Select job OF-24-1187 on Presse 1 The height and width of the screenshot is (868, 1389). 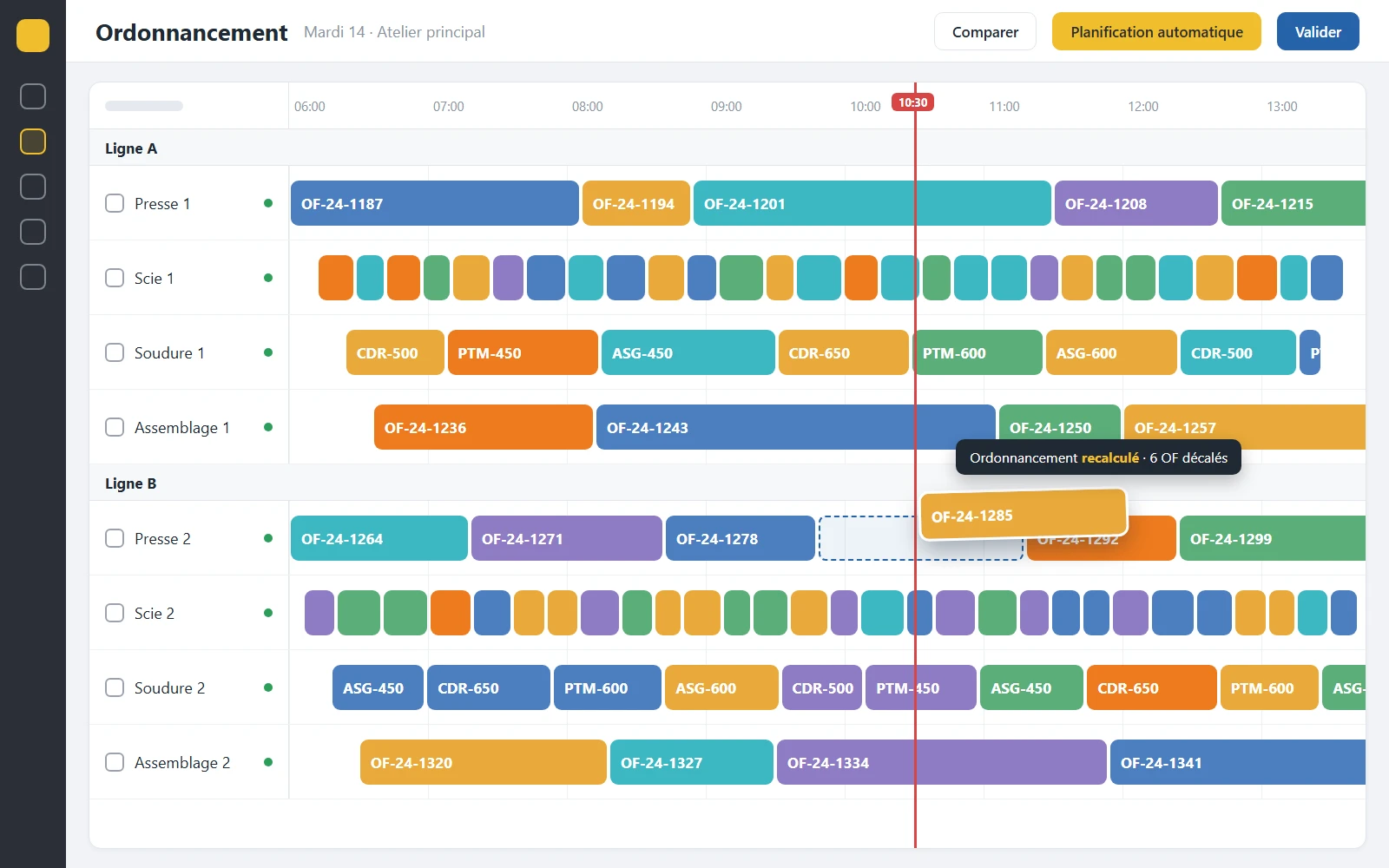coord(435,203)
